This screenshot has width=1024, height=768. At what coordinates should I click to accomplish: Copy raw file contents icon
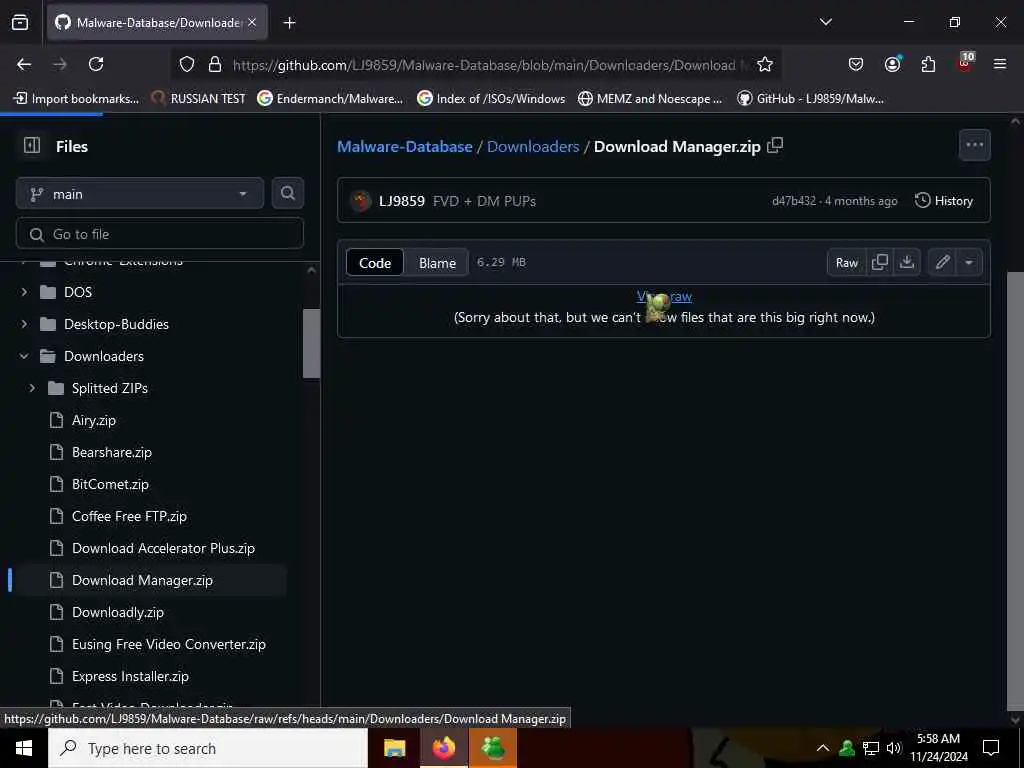tap(880, 262)
